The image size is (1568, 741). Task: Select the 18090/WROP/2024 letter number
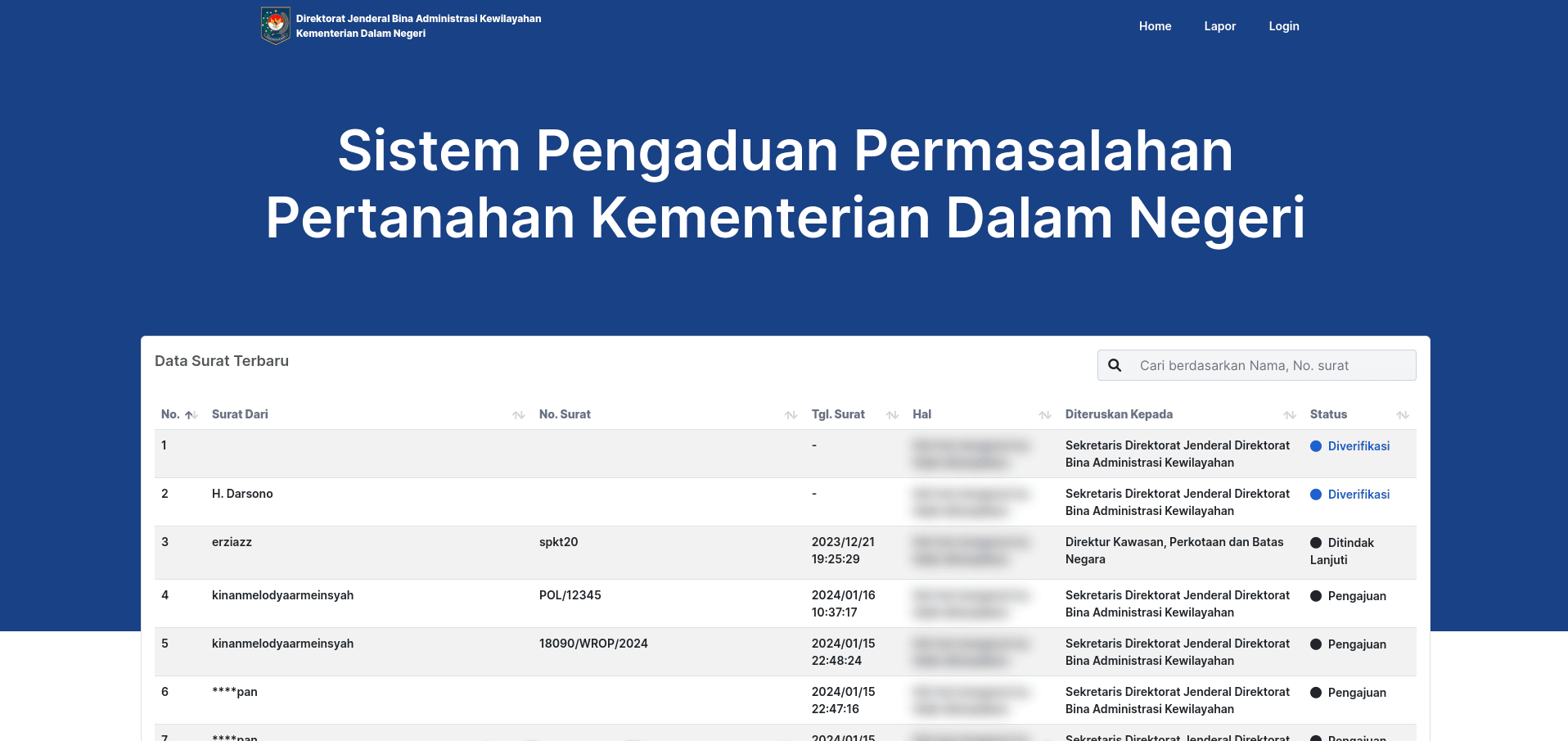click(593, 644)
